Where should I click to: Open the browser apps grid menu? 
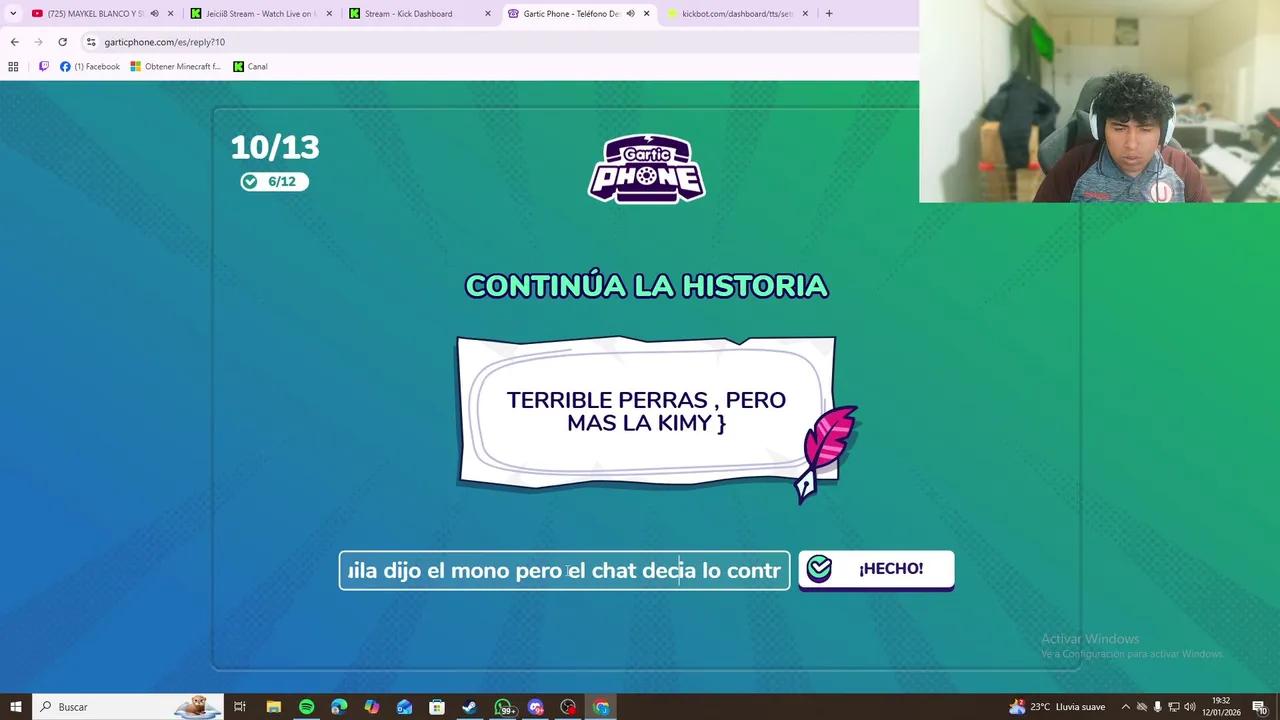(13, 66)
